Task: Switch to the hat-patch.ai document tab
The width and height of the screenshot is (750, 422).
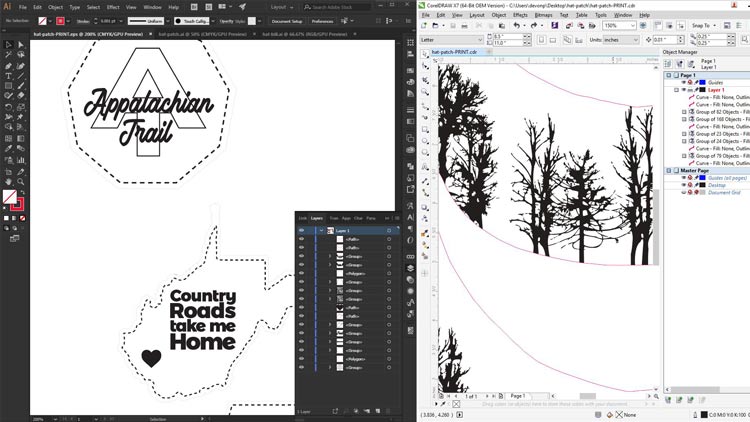Action: click(202, 34)
